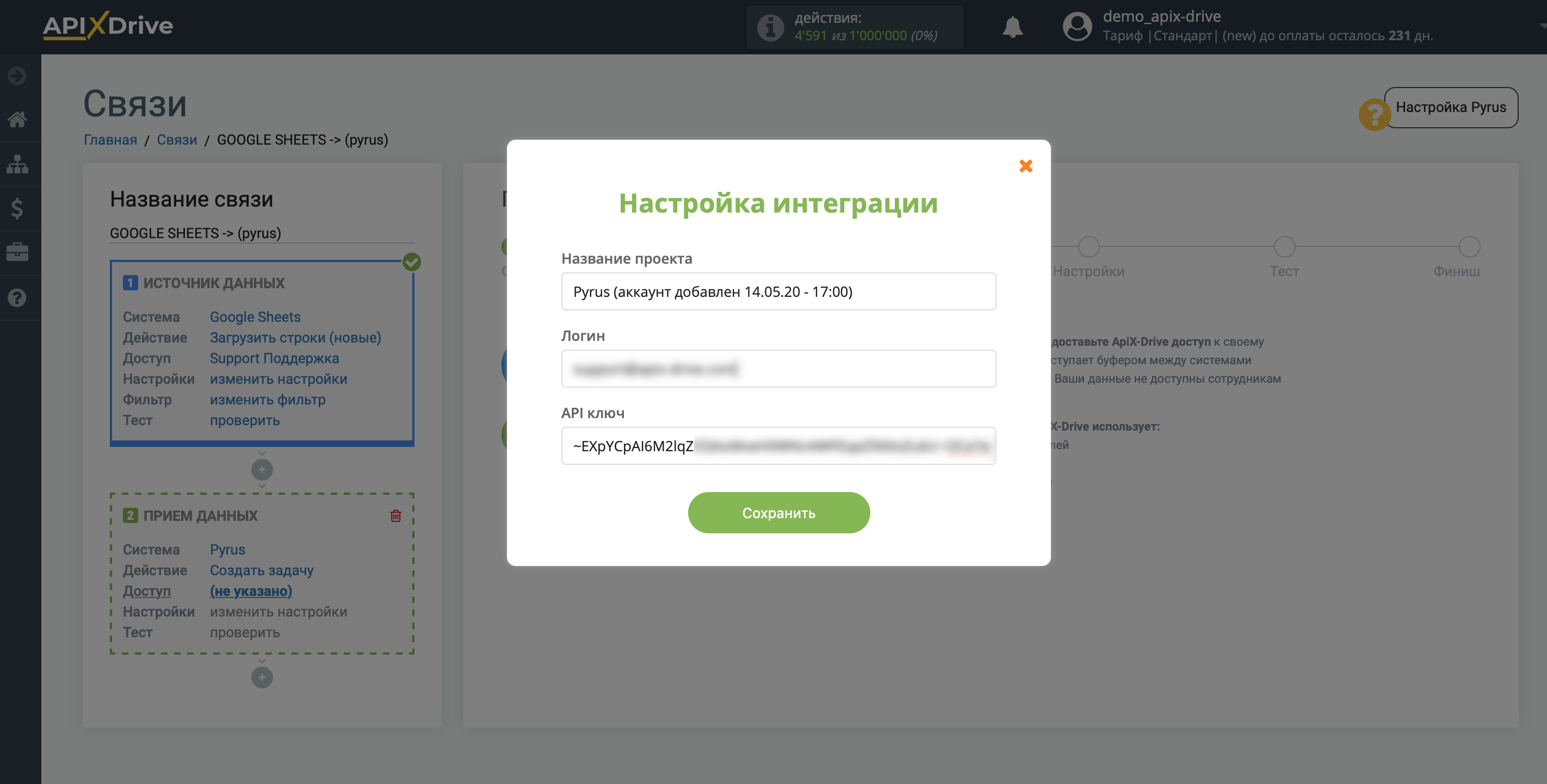Click the (не указано) access link
Viewport: 1547px width, 784px height.
(x=251, y=590)
